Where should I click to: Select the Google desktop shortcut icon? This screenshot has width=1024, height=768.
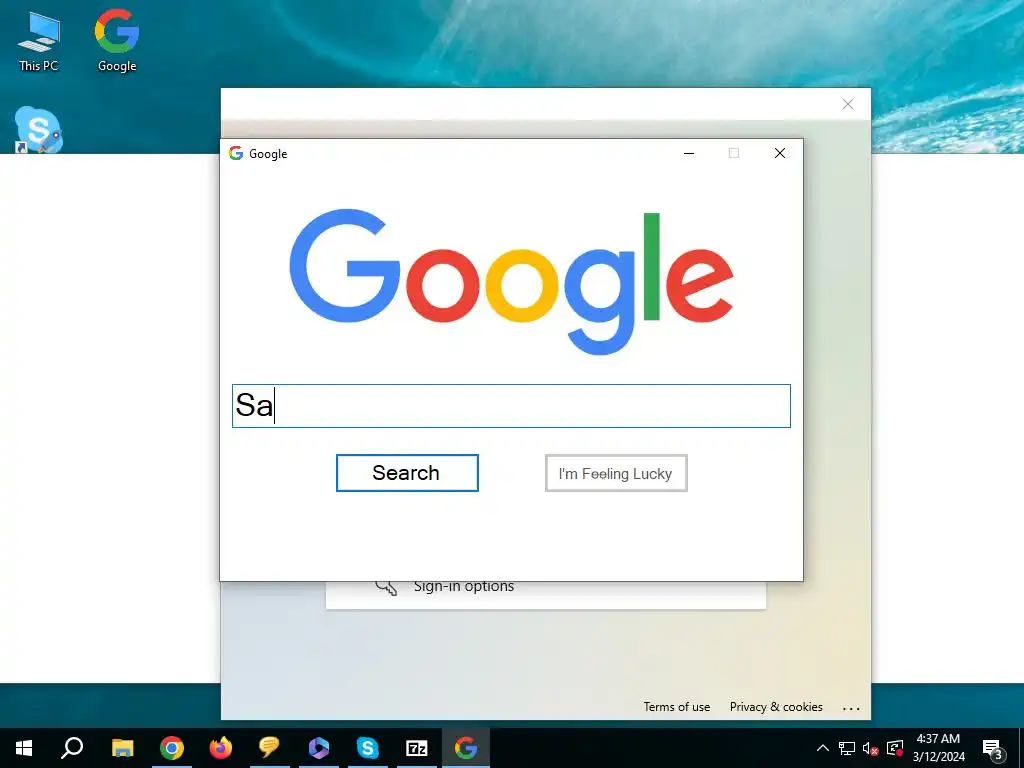117,40
